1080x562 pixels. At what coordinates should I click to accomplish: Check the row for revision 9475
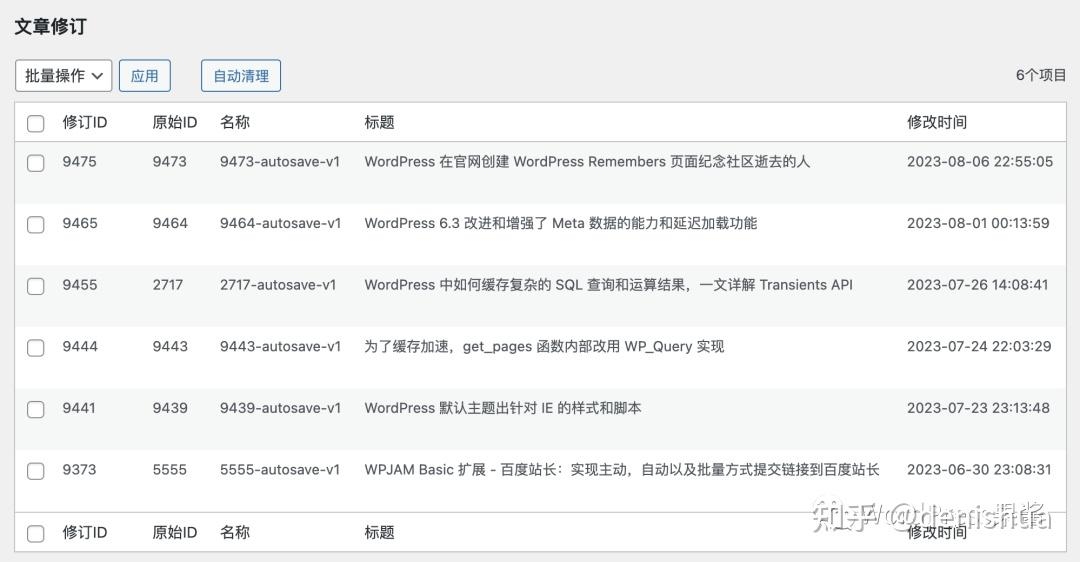tap(36, 163)
